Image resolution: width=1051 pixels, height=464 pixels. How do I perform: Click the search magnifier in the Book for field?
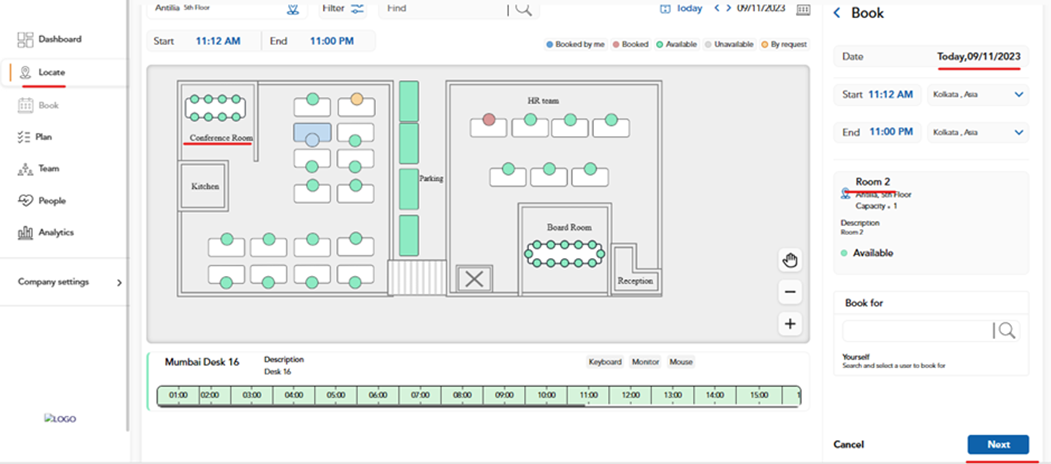point(1006,330)
